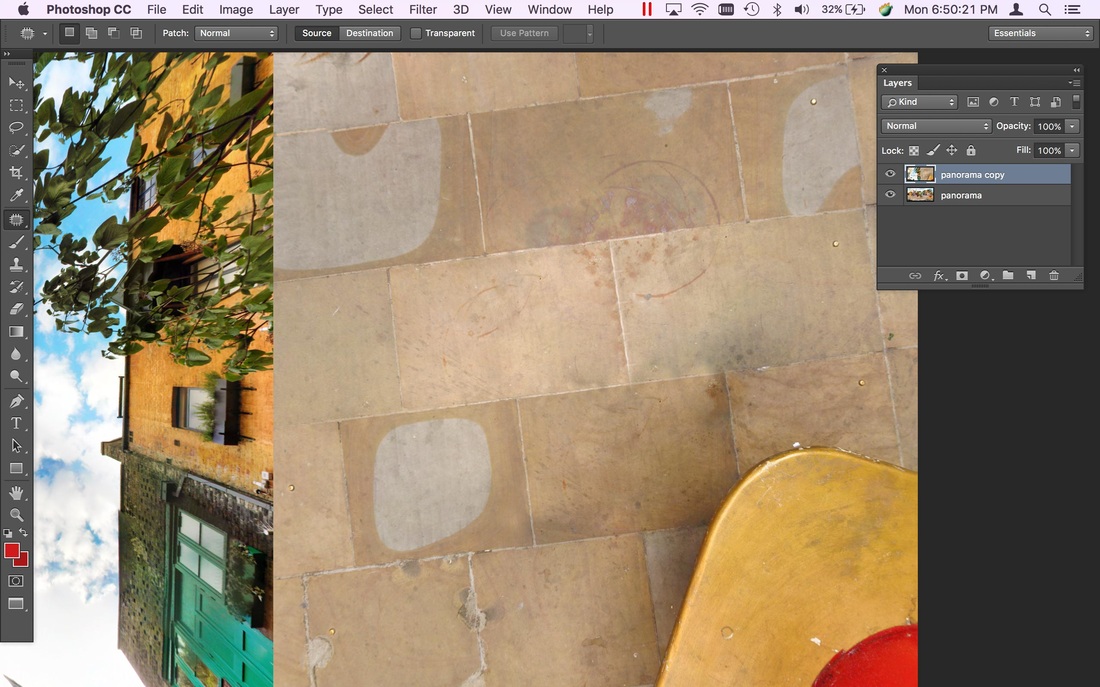Change the screen mode
This screenshot has height=687, width=1100.
click(16, 604)
